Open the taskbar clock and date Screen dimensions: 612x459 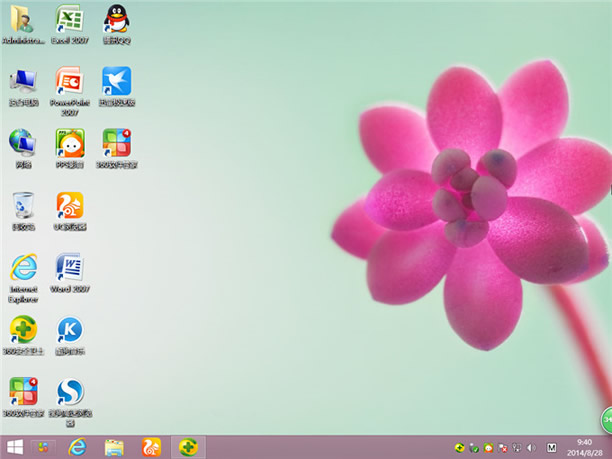[584, 447]
